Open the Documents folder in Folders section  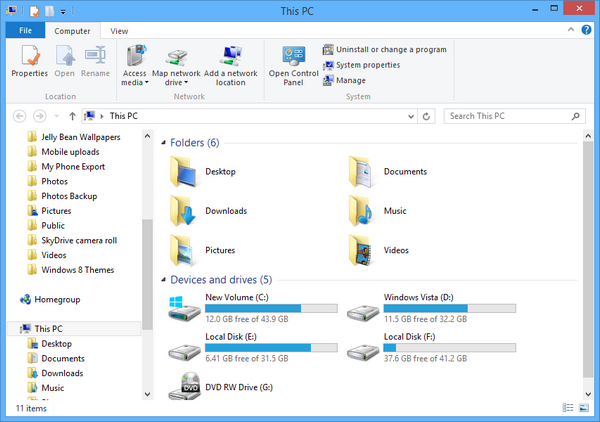pyautogui.click(x=388, y=172)
